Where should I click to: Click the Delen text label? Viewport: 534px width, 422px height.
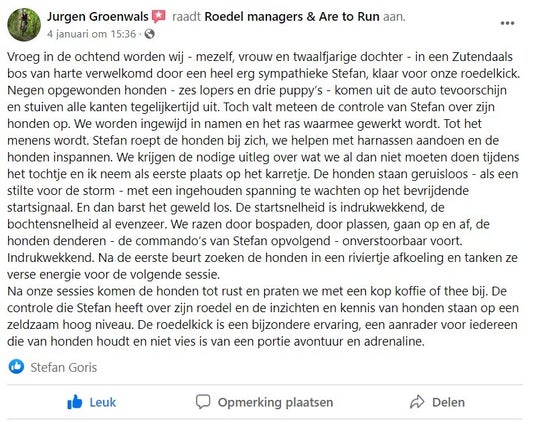(x=448, y=402)
